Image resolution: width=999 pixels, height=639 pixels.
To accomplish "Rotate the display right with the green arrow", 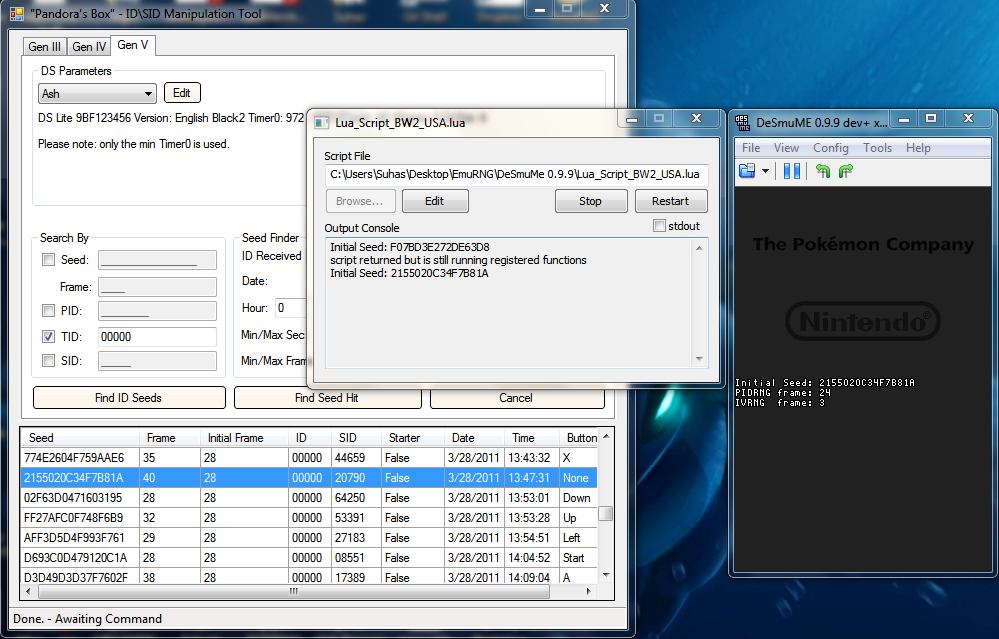I will tap(845, 171).
